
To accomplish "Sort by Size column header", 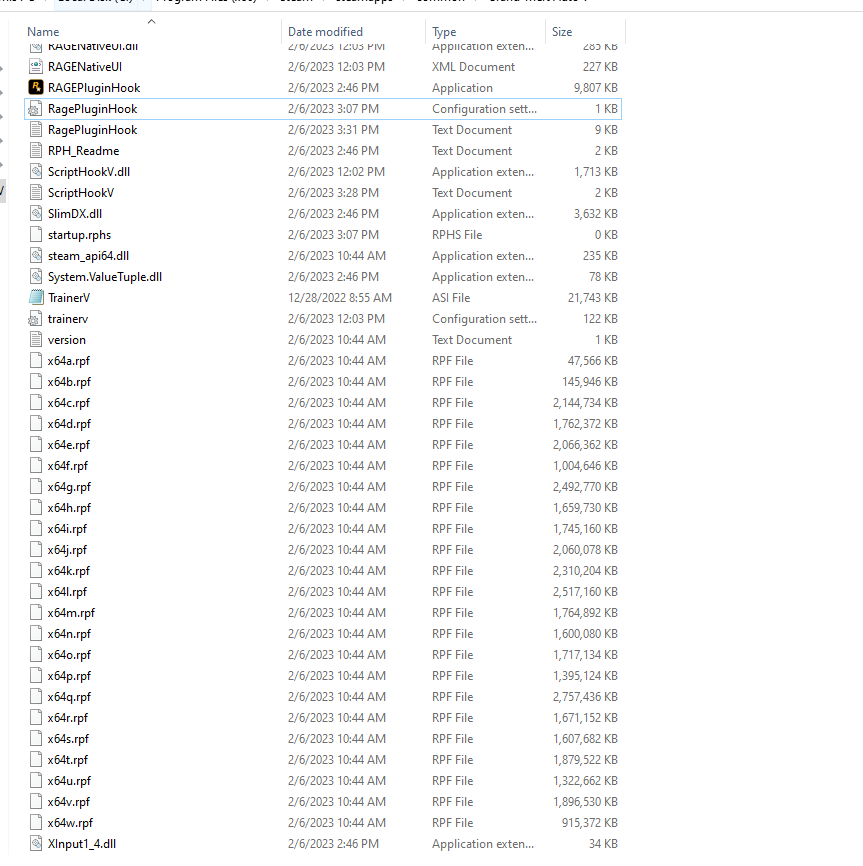I will [562, 31].
